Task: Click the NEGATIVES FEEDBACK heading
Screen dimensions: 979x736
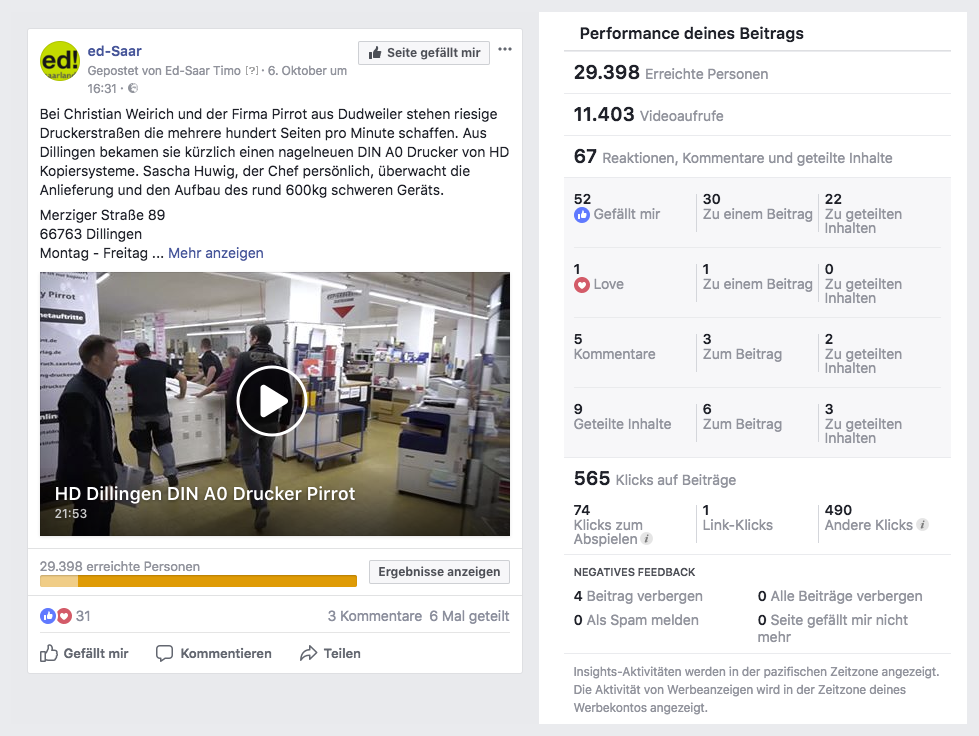Action: click(634, 572)
